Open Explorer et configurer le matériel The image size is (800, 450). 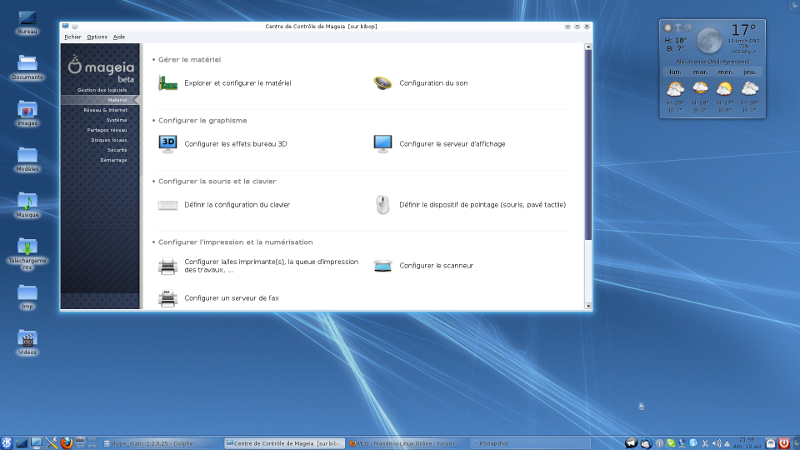237,83
